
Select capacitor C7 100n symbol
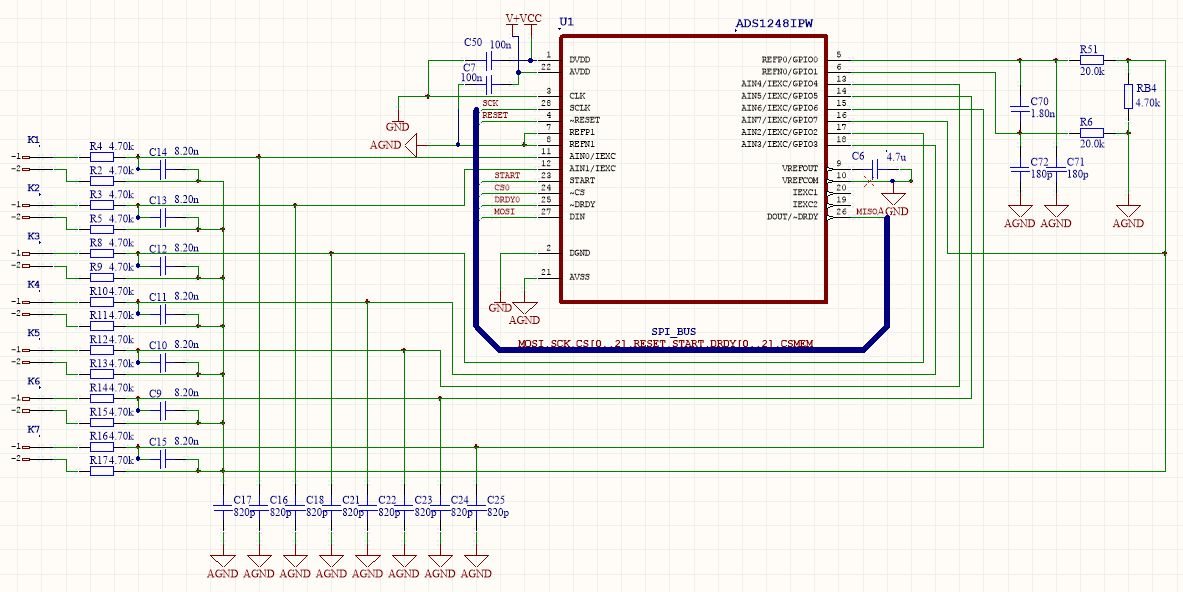[490, 84]
